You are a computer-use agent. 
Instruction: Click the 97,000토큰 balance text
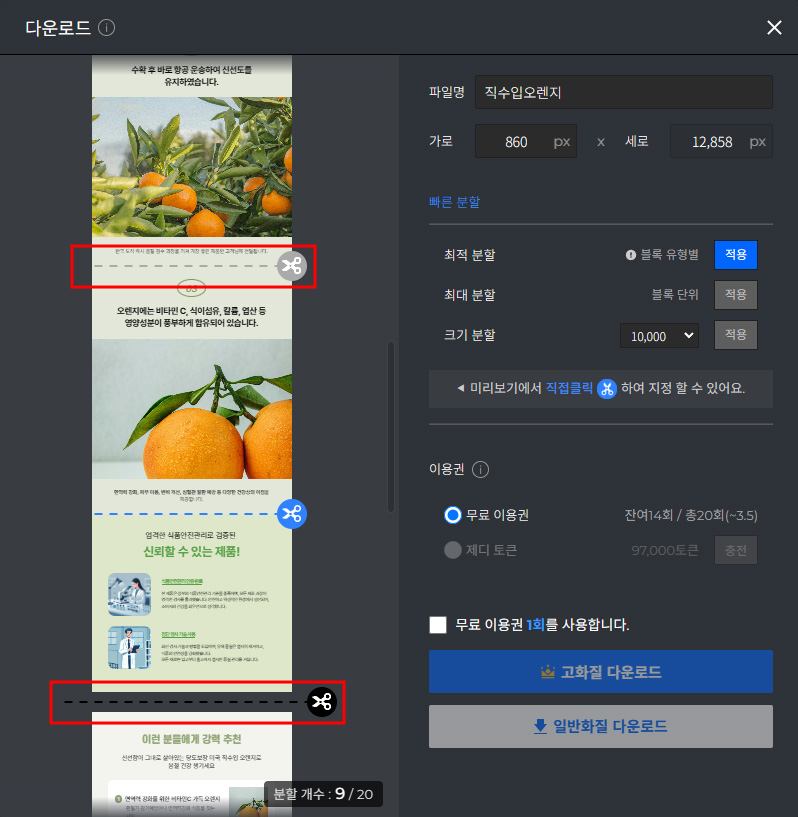[x=665, y=550]
